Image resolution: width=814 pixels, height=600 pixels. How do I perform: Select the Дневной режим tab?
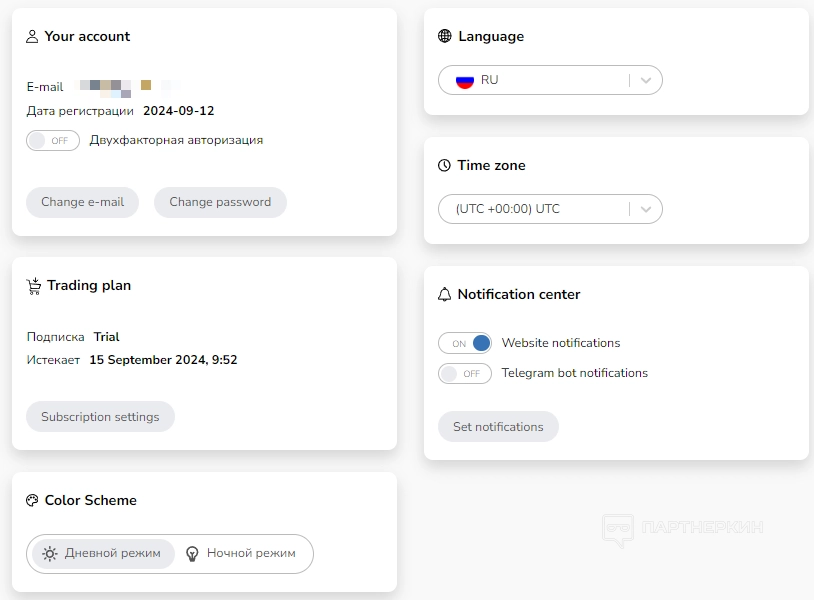[x=103, y=554]
